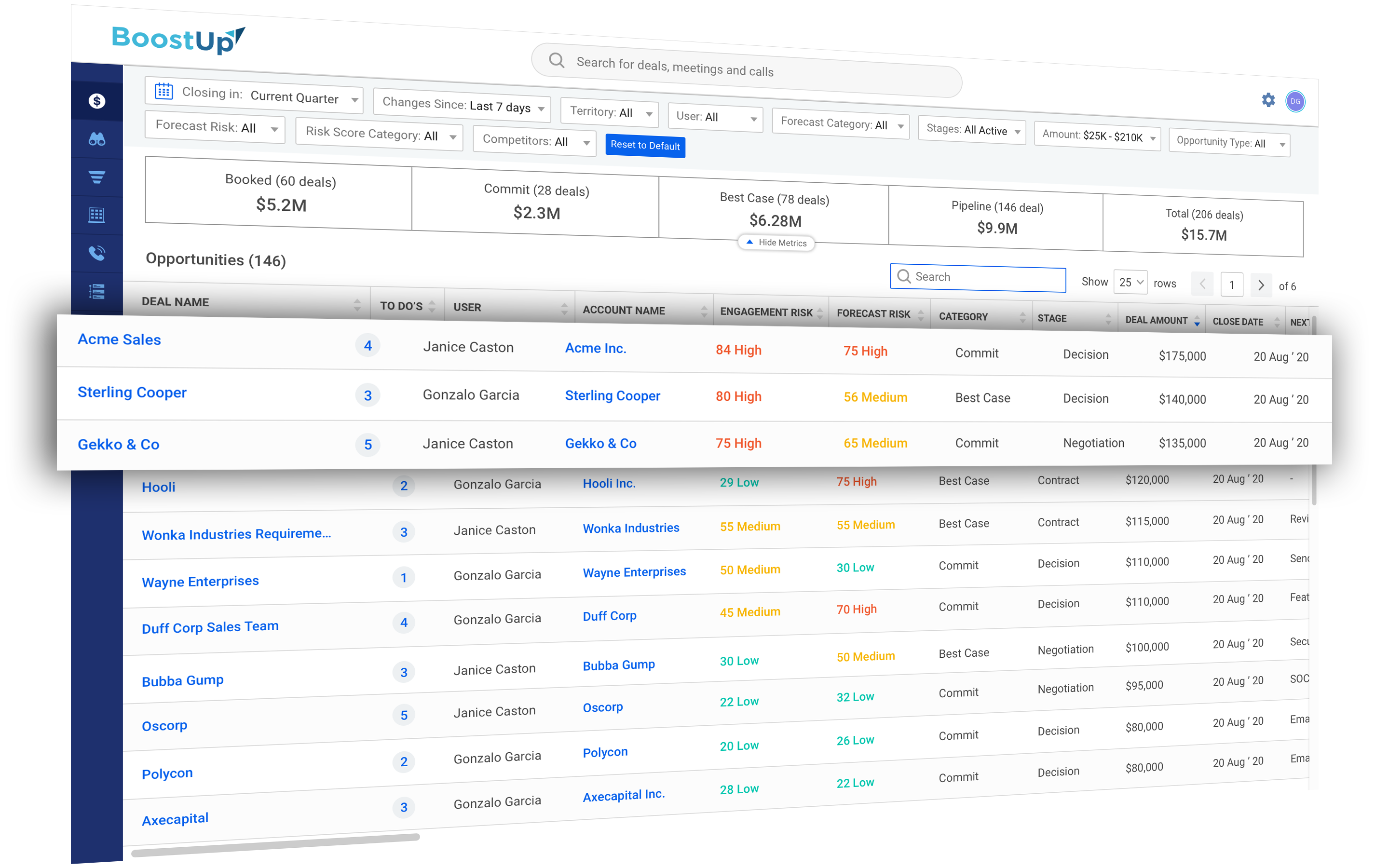Open the to-do badge 5 for Gekko & Co
This screenshot has width=1389, height=868.
pyautogui.click(x=368, y=444)
